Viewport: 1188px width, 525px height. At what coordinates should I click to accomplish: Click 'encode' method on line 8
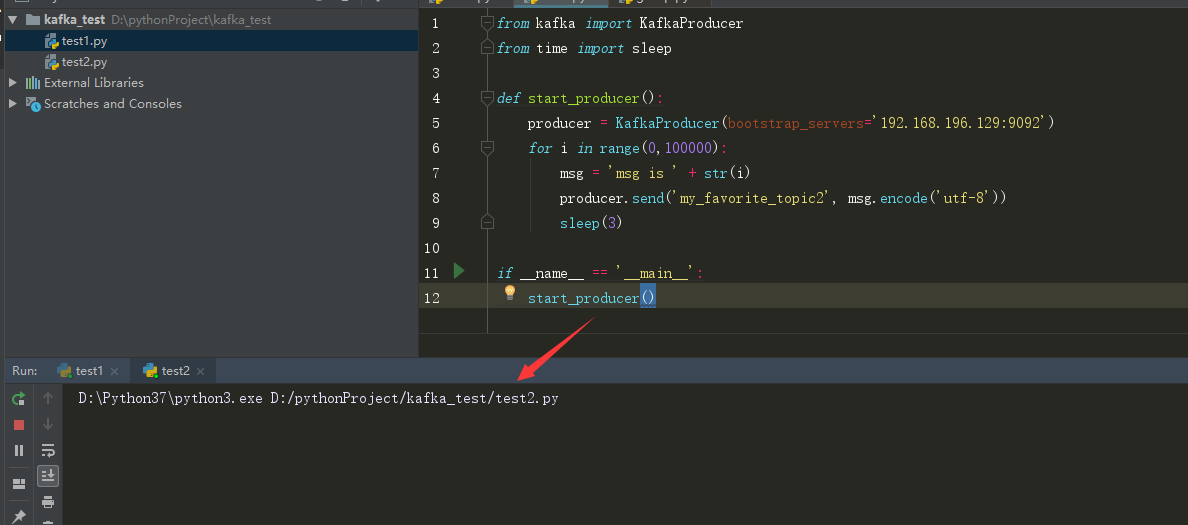904,198
